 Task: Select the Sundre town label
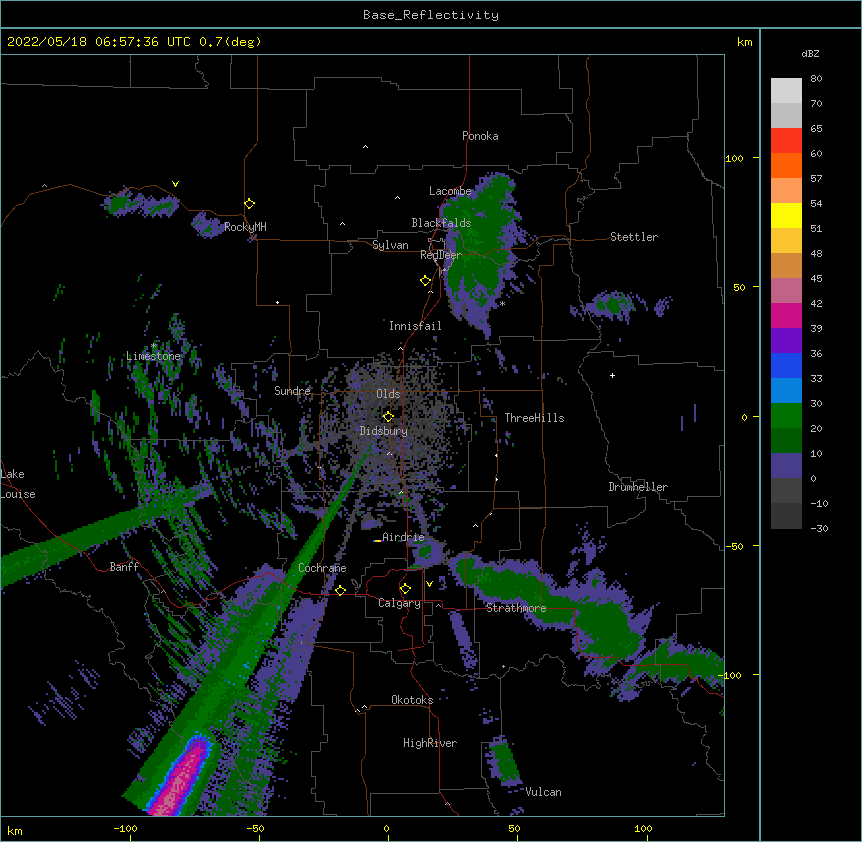coord(292,391)
